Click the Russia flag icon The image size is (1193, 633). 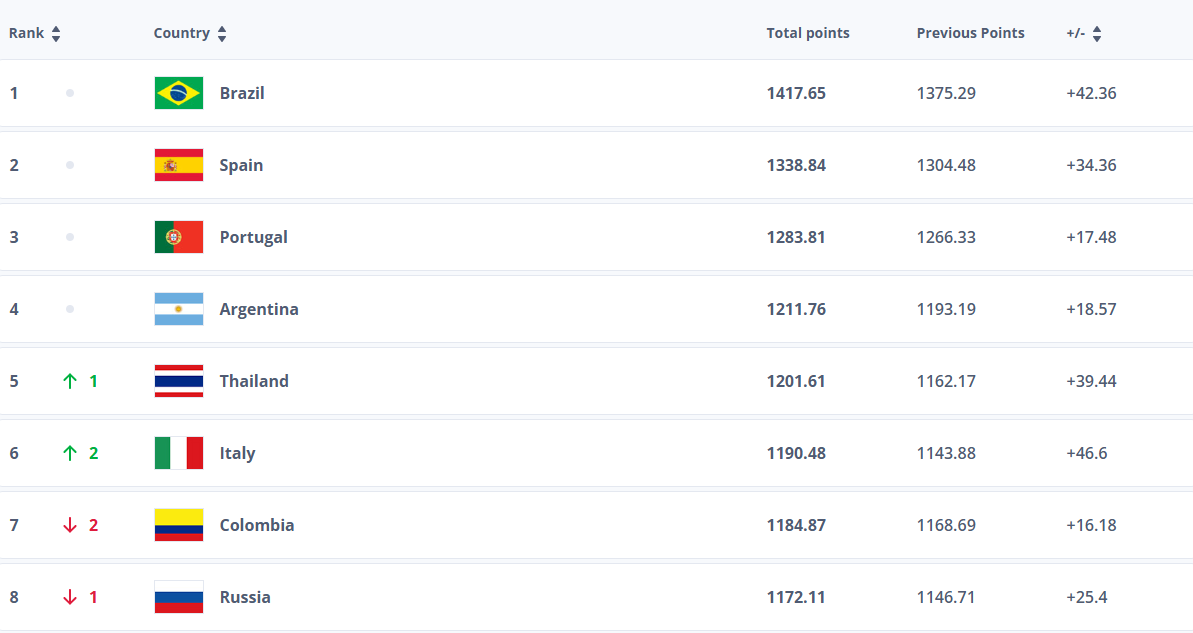tap(179, 597)
